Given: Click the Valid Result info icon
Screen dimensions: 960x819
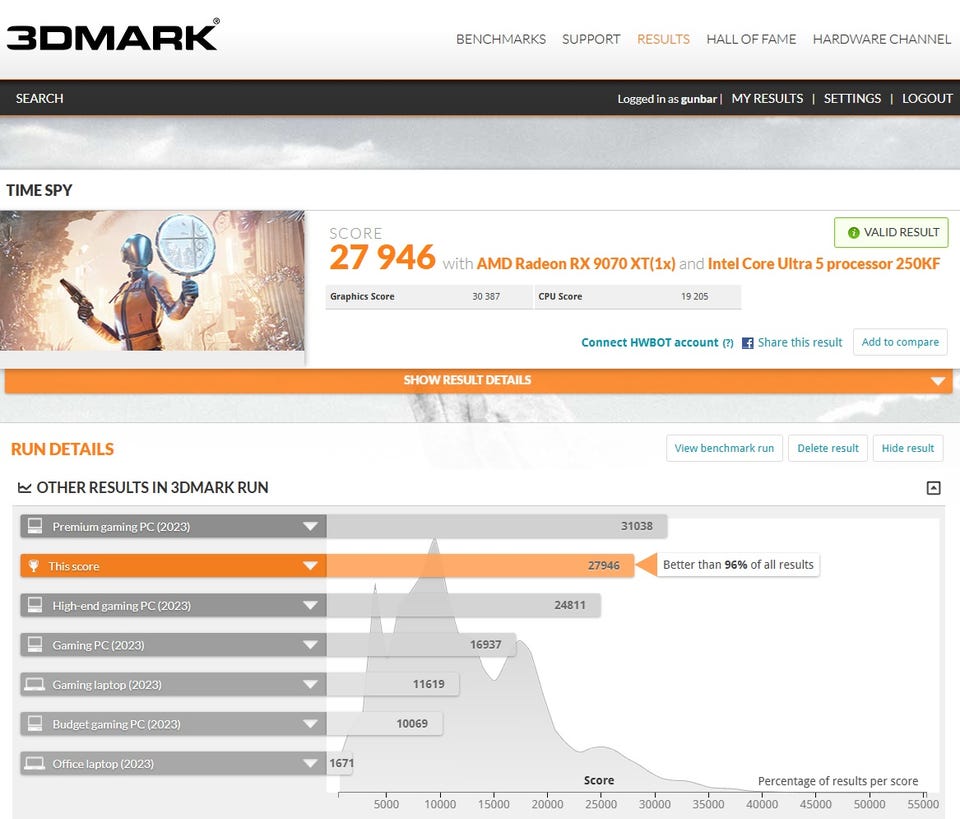Looking at the screenshot, I should [853, 233].
